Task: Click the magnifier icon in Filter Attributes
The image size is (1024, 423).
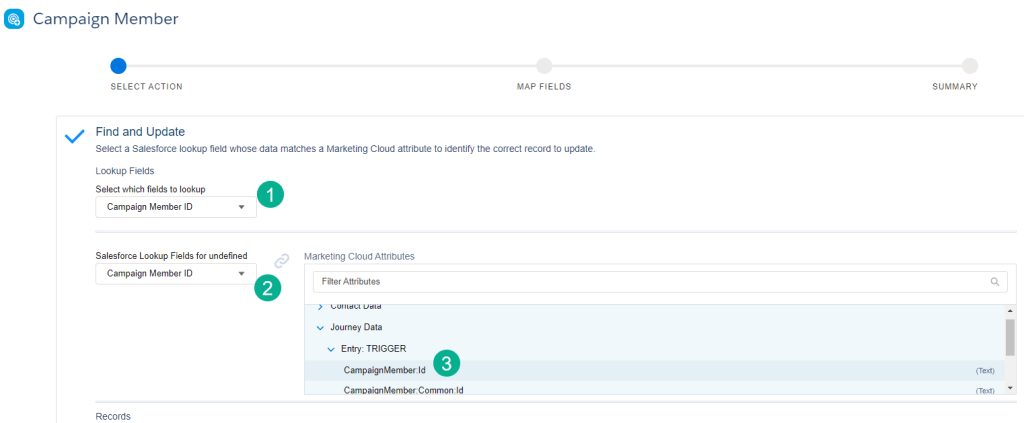Action: [995, 282]
